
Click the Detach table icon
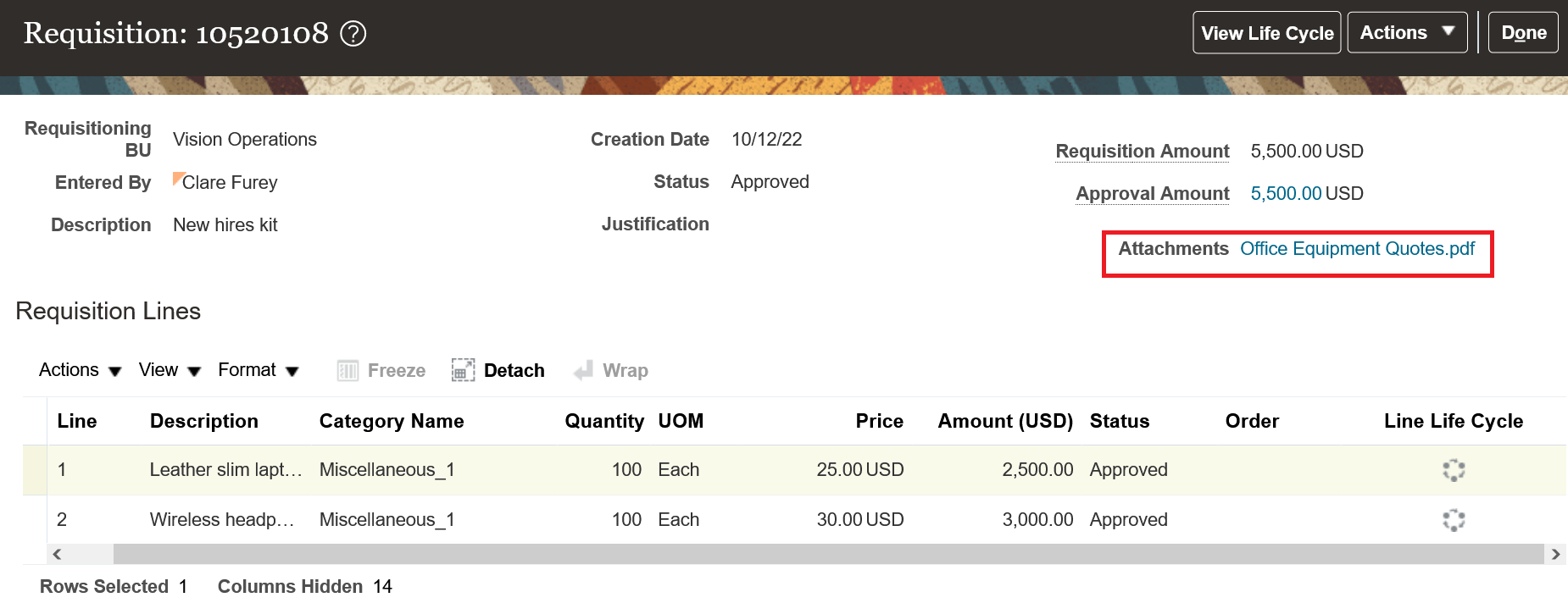pyautogui.click(x=463, y=370)
